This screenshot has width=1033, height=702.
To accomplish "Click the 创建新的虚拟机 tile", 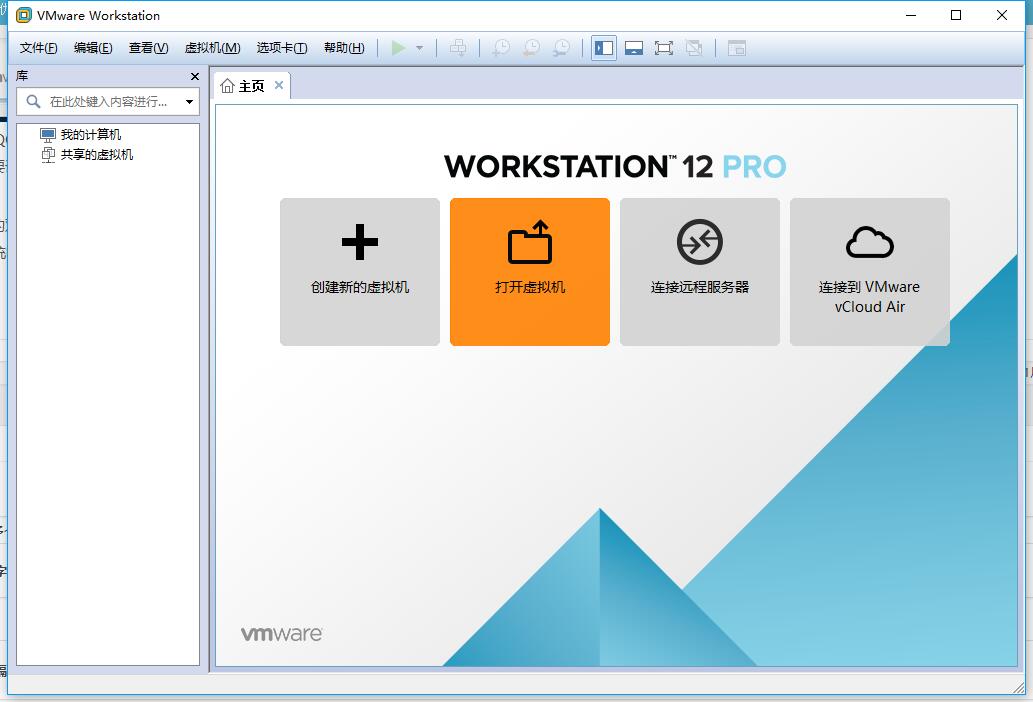I will coord(360,272).
